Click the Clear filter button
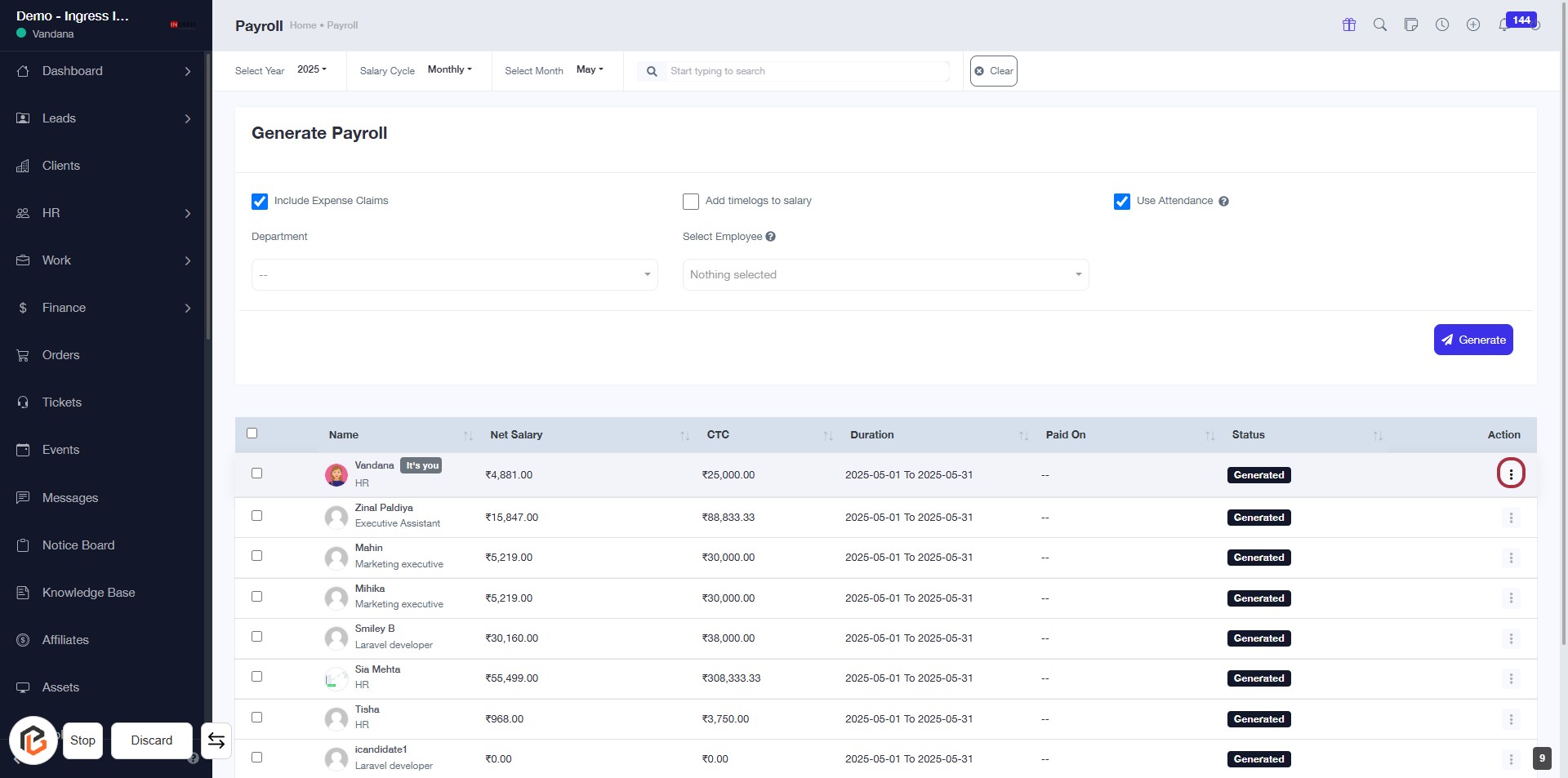Image resolution: width=1568 pixels, height=778 pixels. tap(993, 71)
